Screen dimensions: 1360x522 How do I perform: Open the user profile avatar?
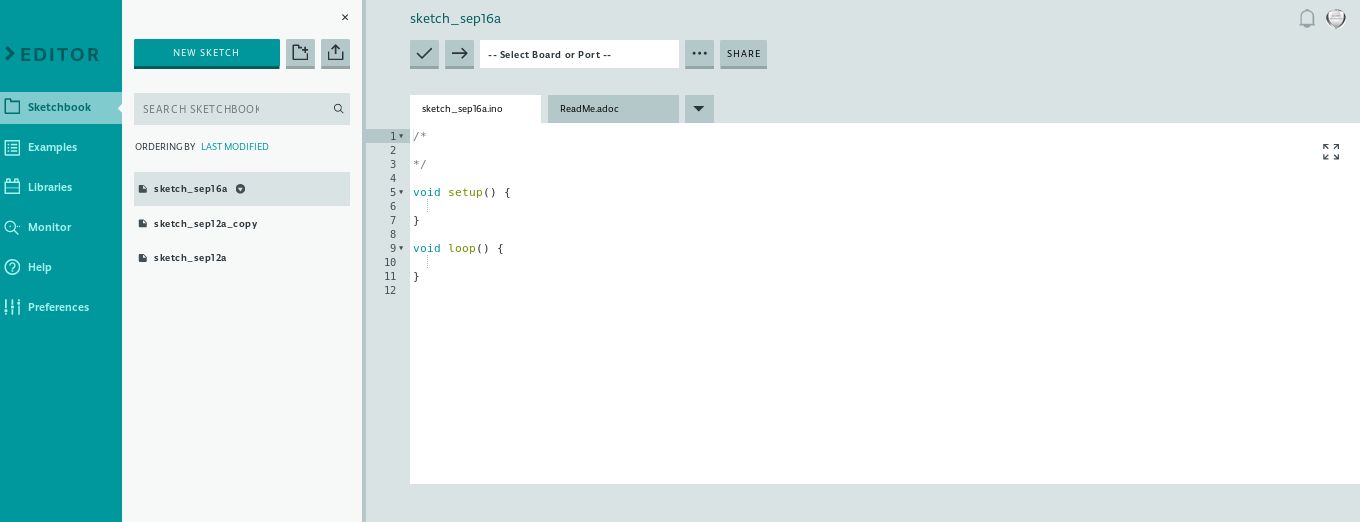pyautogui.click(x=1336, y=19)
